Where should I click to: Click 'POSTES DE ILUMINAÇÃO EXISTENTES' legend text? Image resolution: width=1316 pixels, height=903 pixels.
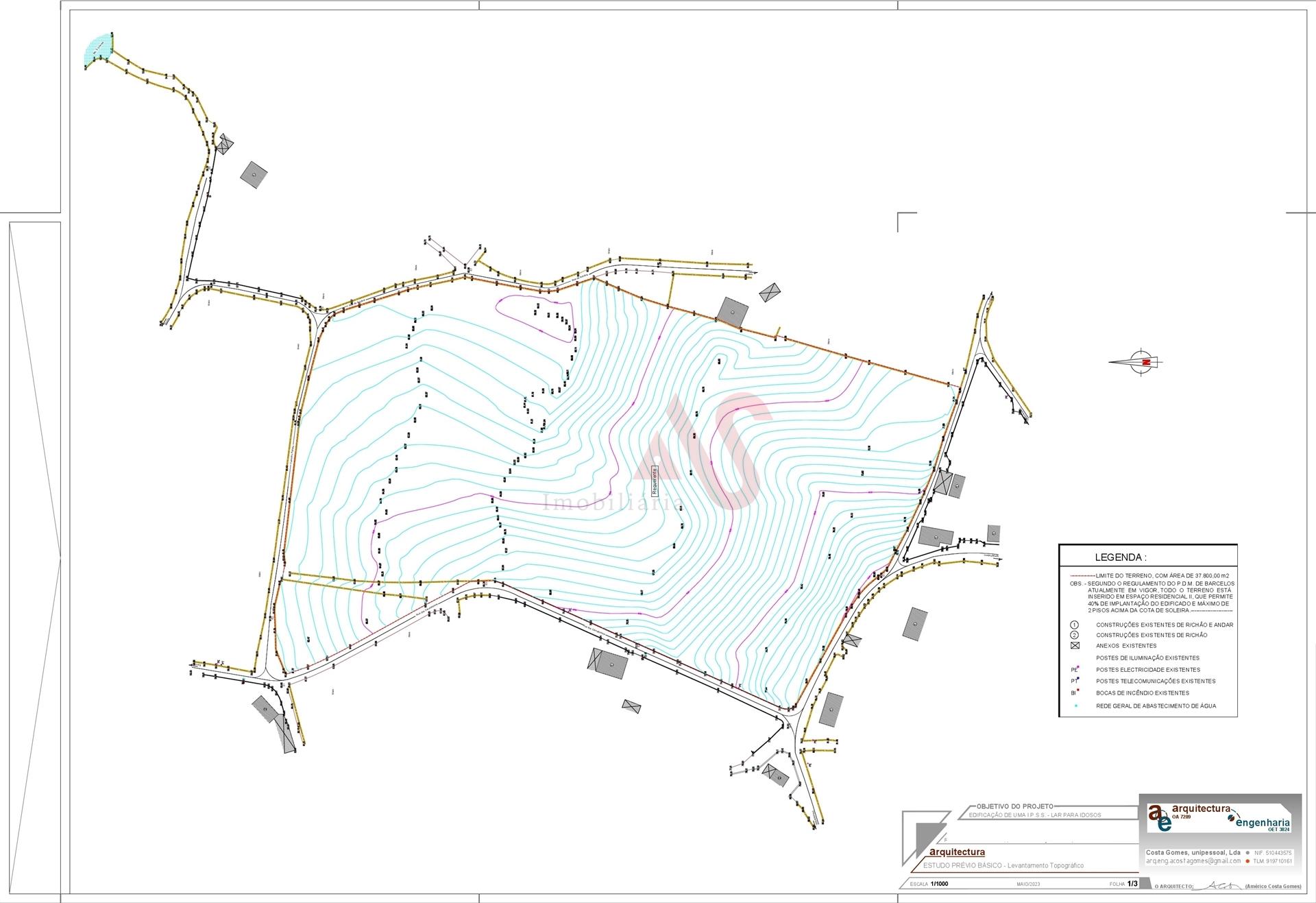coord(1148,658)
